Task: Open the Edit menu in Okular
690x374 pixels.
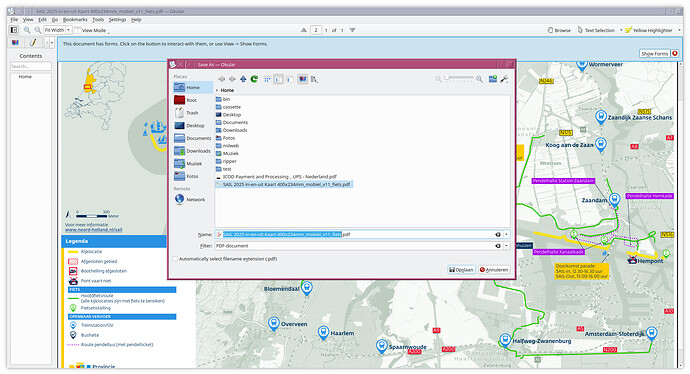Action: pos(42,20)
